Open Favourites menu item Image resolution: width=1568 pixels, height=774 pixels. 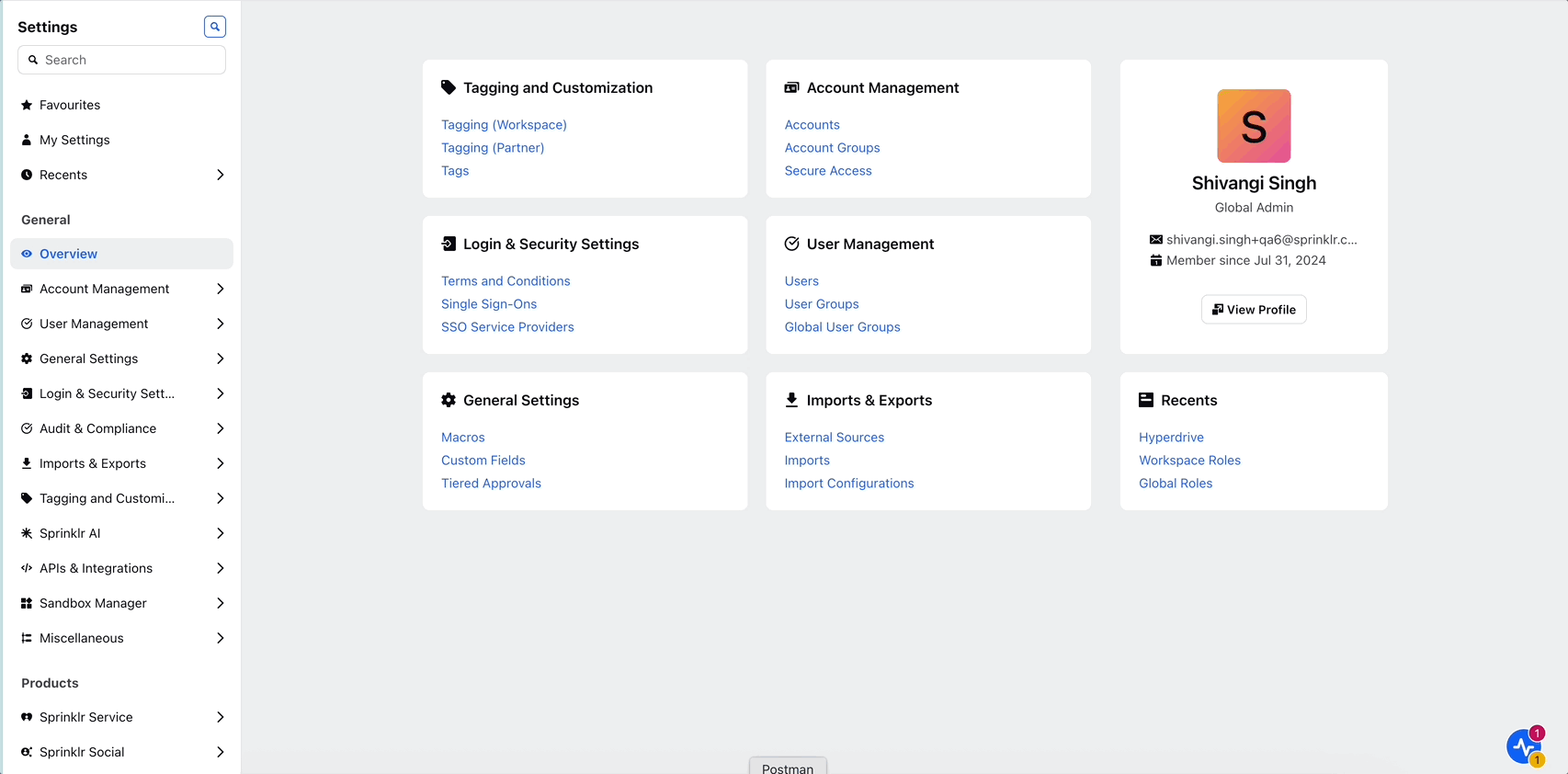tap(121, 105)
